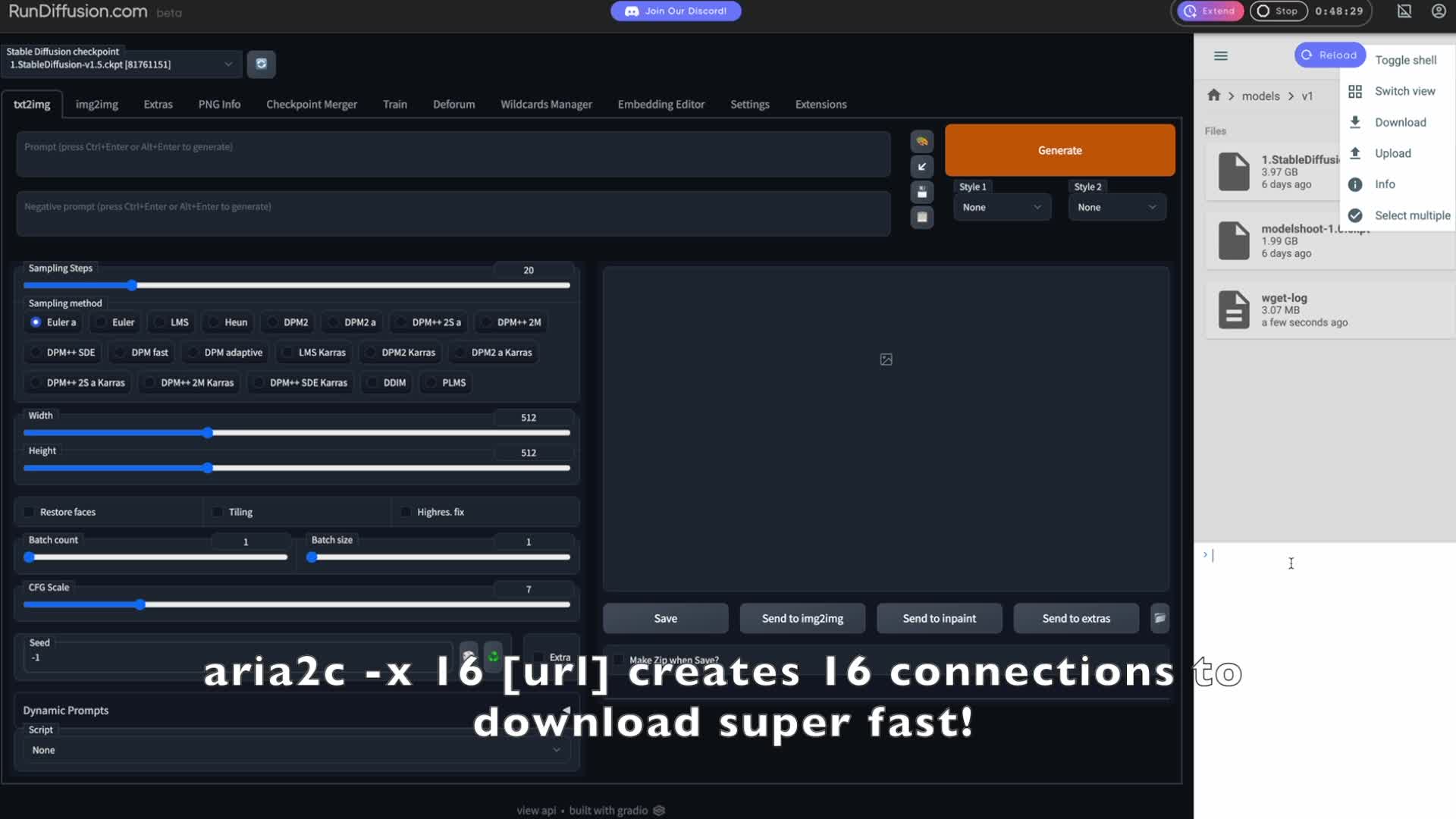Click the clipboard apply style icon
Viewport: 1456px width, 819px height.
[x=921, y=217]
